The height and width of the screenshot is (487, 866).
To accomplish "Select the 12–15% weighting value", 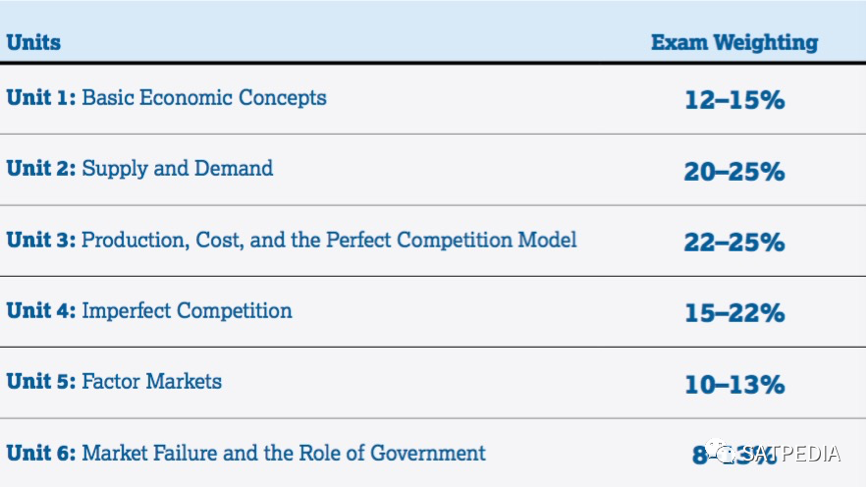I will click(x=735, y=100).
